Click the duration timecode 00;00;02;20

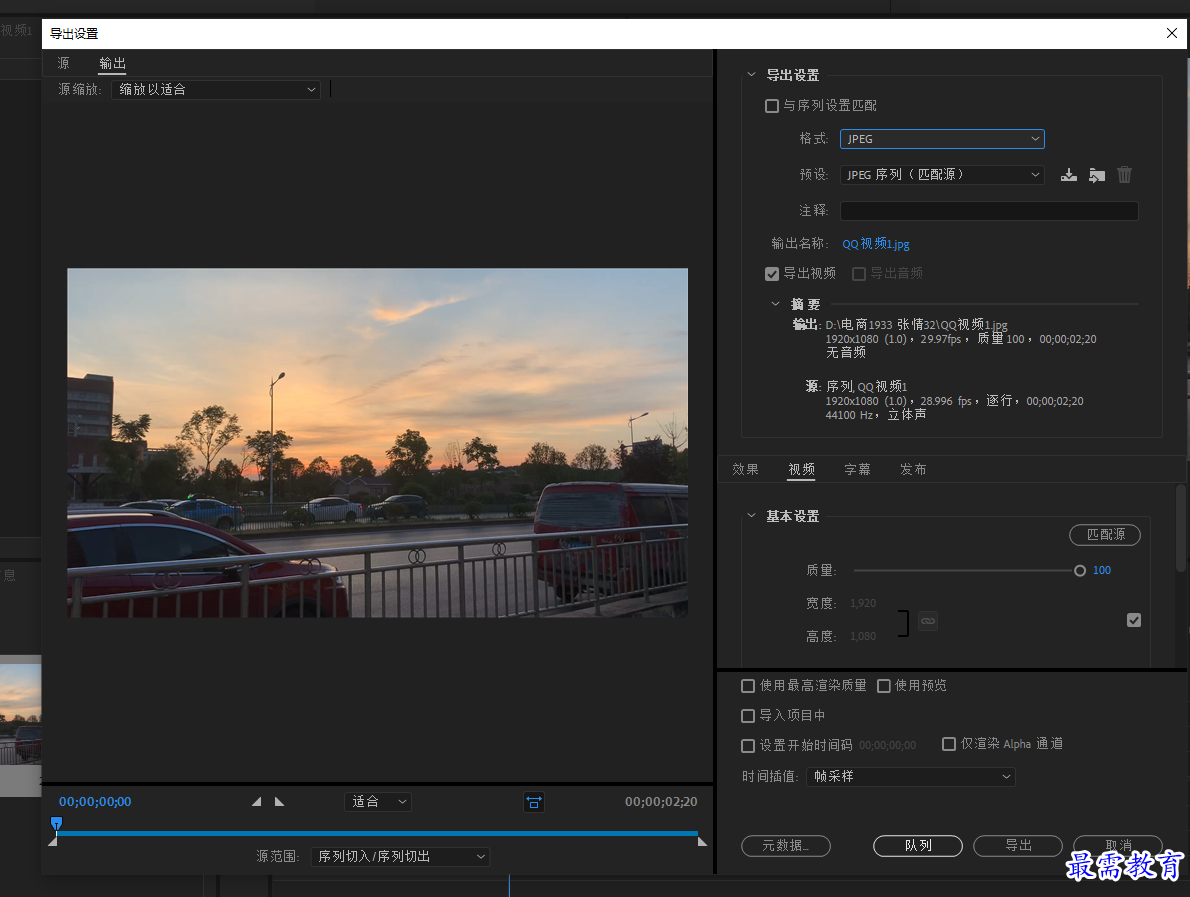tap(661, 802)
